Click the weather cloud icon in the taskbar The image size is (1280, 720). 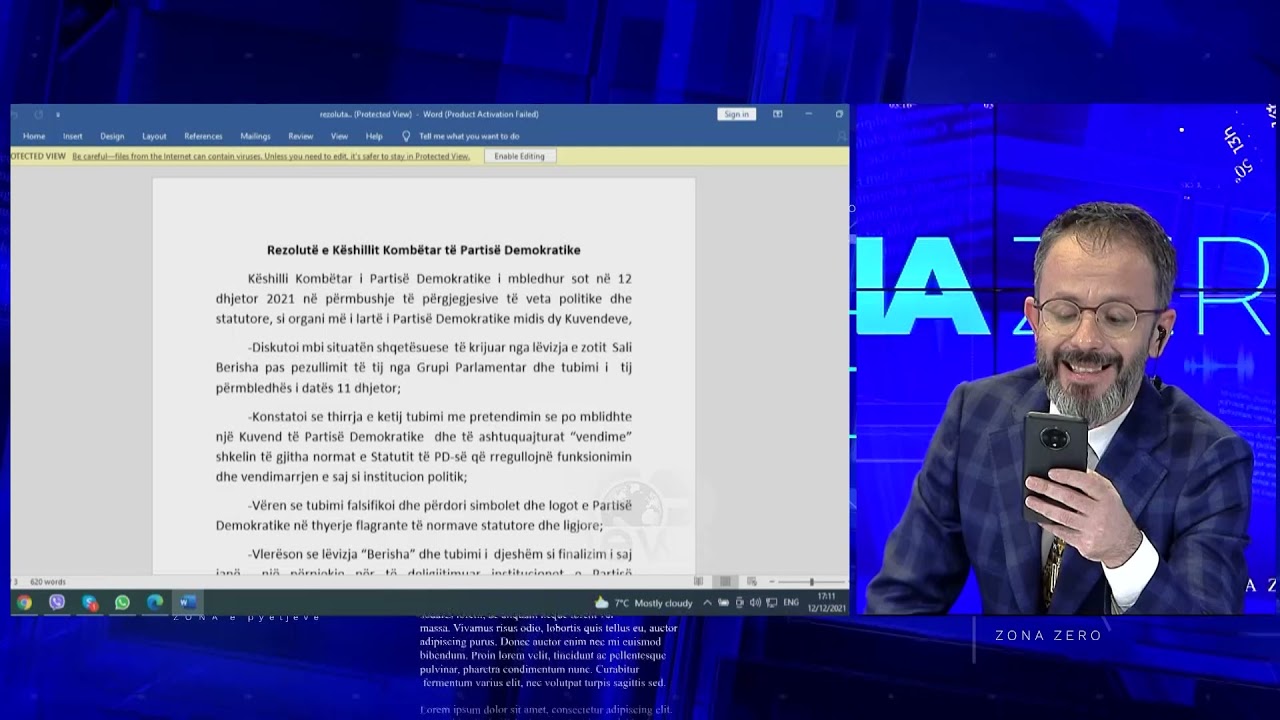601,602
